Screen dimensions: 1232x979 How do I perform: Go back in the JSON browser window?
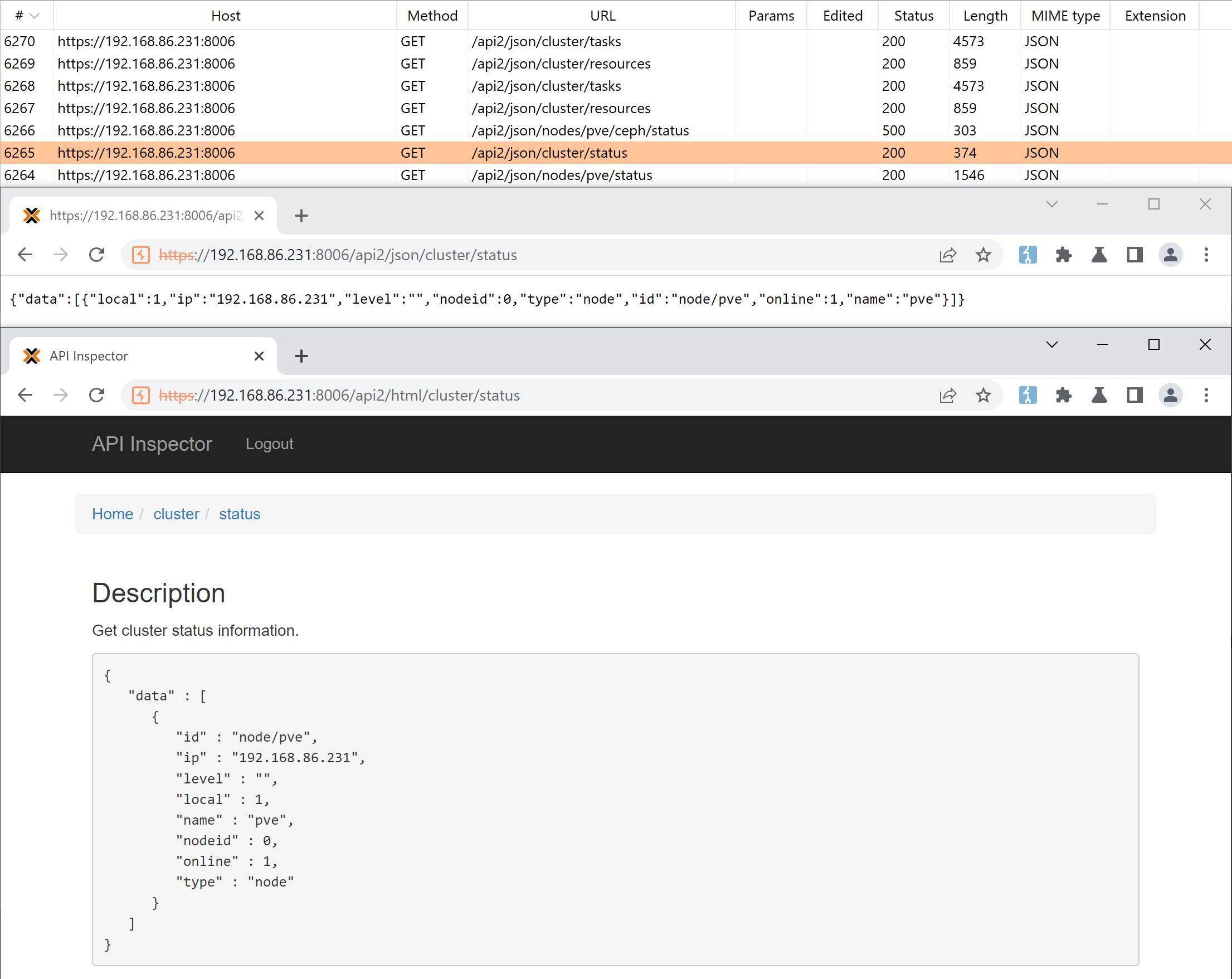(25, 255)
